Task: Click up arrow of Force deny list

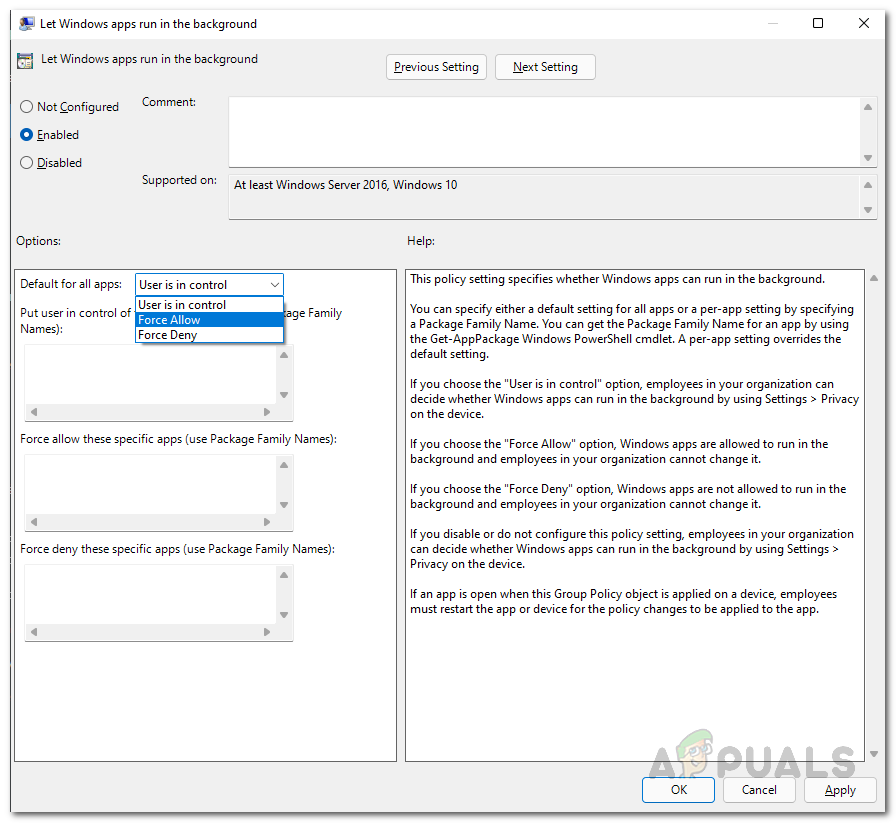Action: point(284,575)
